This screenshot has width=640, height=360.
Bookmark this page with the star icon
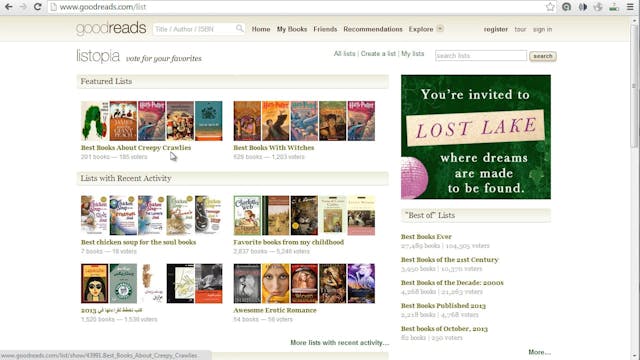click(x=550, y=7)
